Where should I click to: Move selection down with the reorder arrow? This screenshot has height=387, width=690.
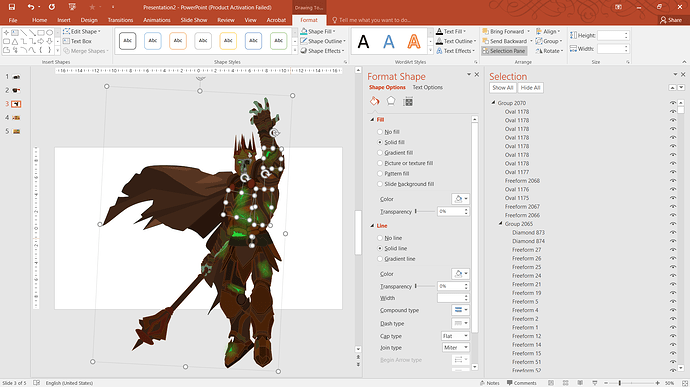pos(681,88)
